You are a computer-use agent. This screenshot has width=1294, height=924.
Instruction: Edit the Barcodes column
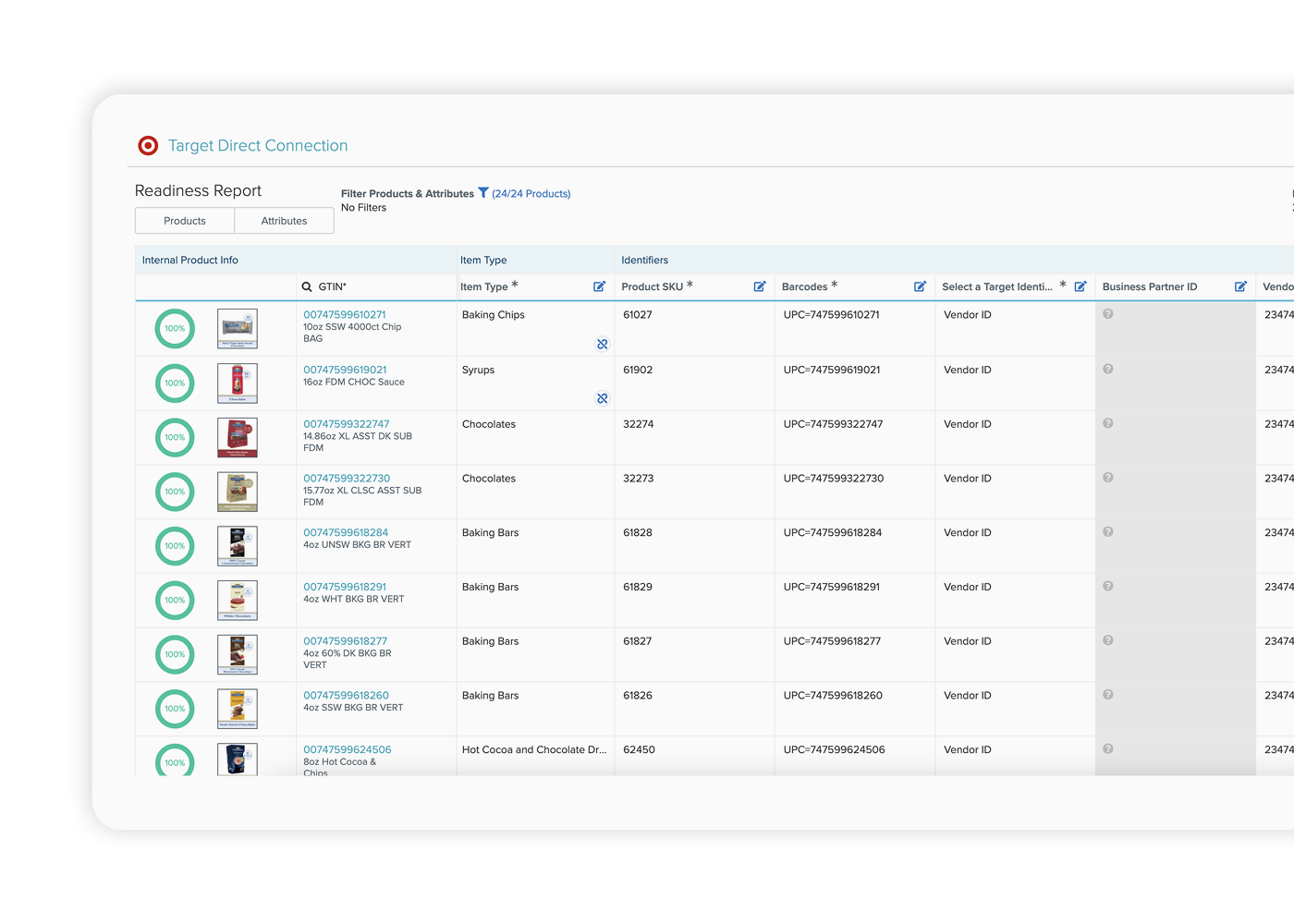click(920, 286)
